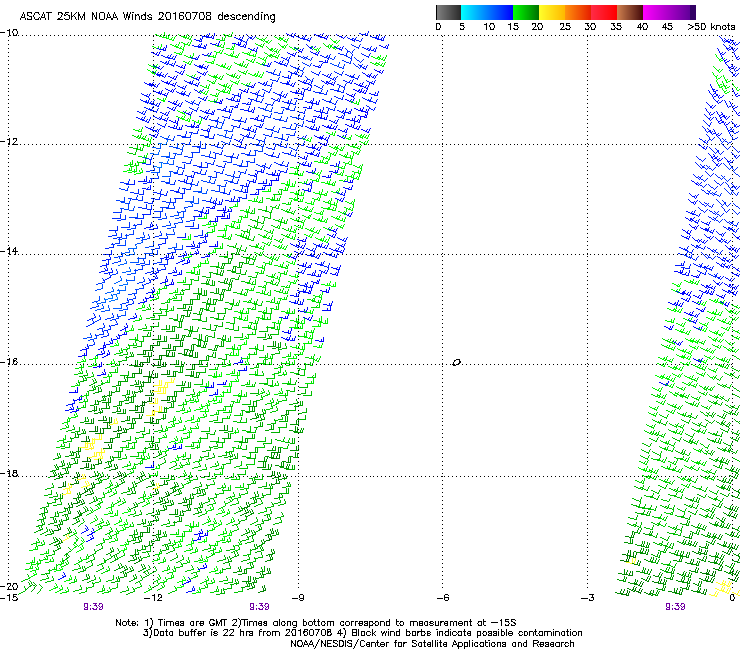Select the '-18' latitude label
740x650 pixels.
[x=9, y=473]
